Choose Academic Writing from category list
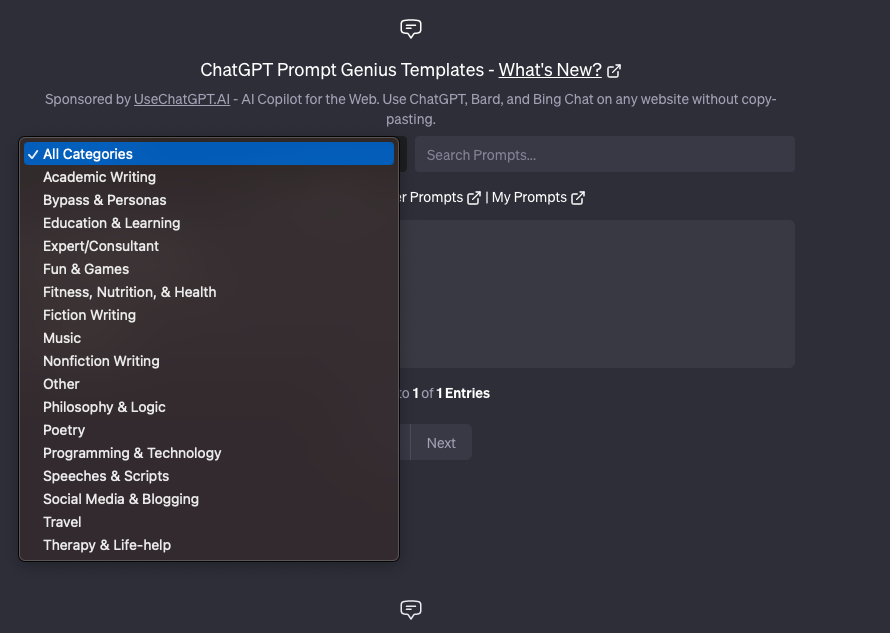 pos(209,177)
